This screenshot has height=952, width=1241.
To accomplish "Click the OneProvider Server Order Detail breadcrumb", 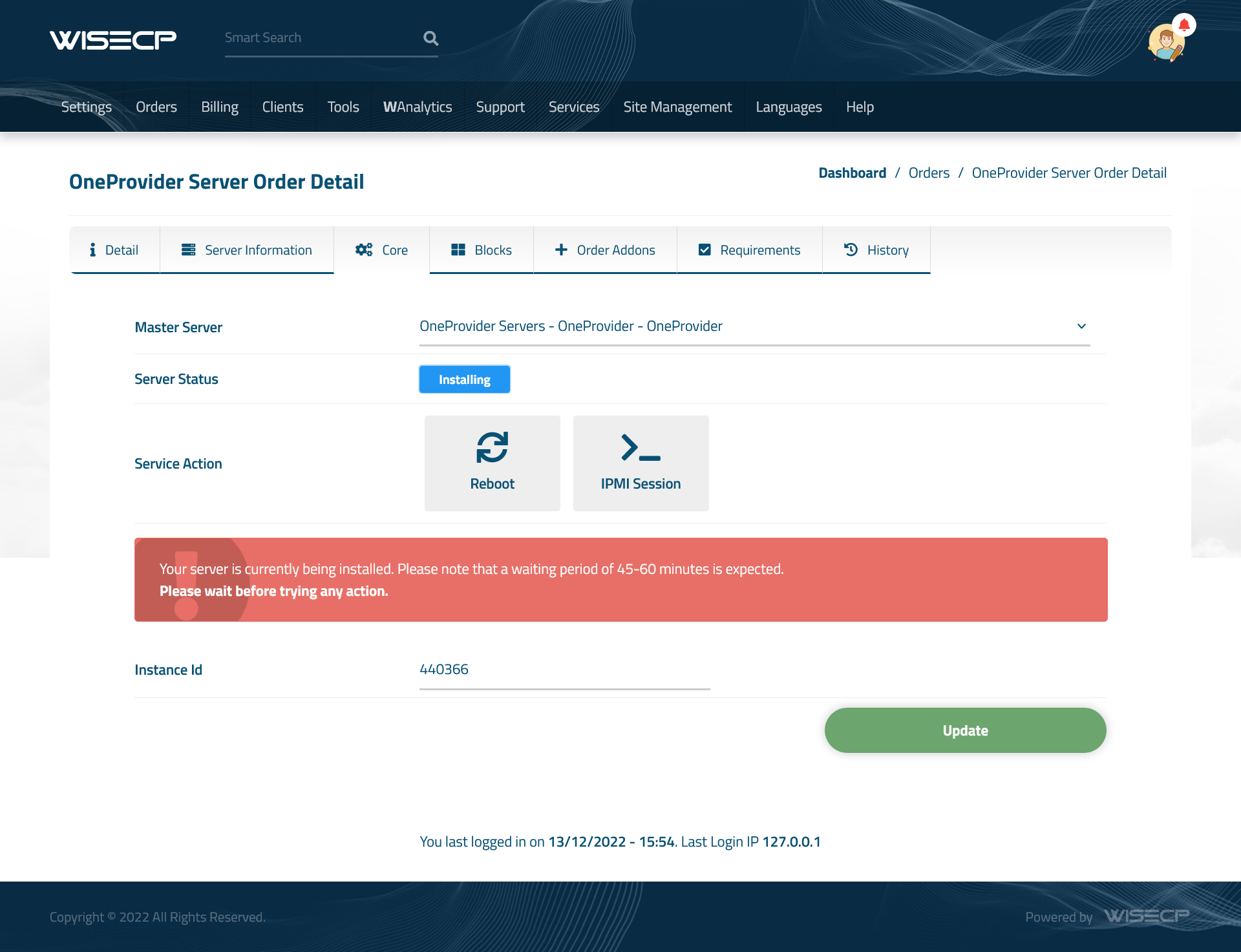I will (x=1069, y=173).
